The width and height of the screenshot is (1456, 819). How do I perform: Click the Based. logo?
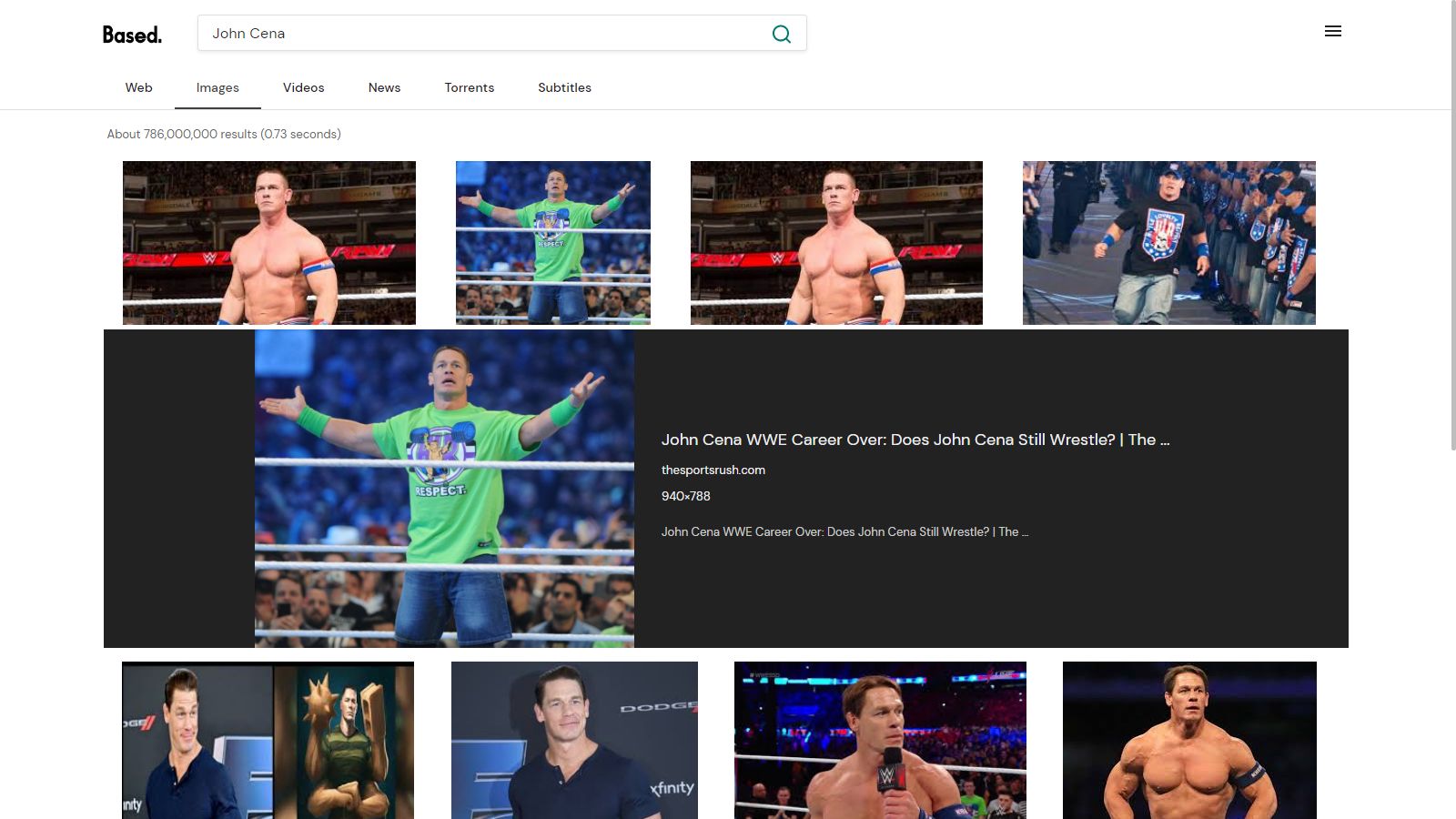click(x=132, y=35)
